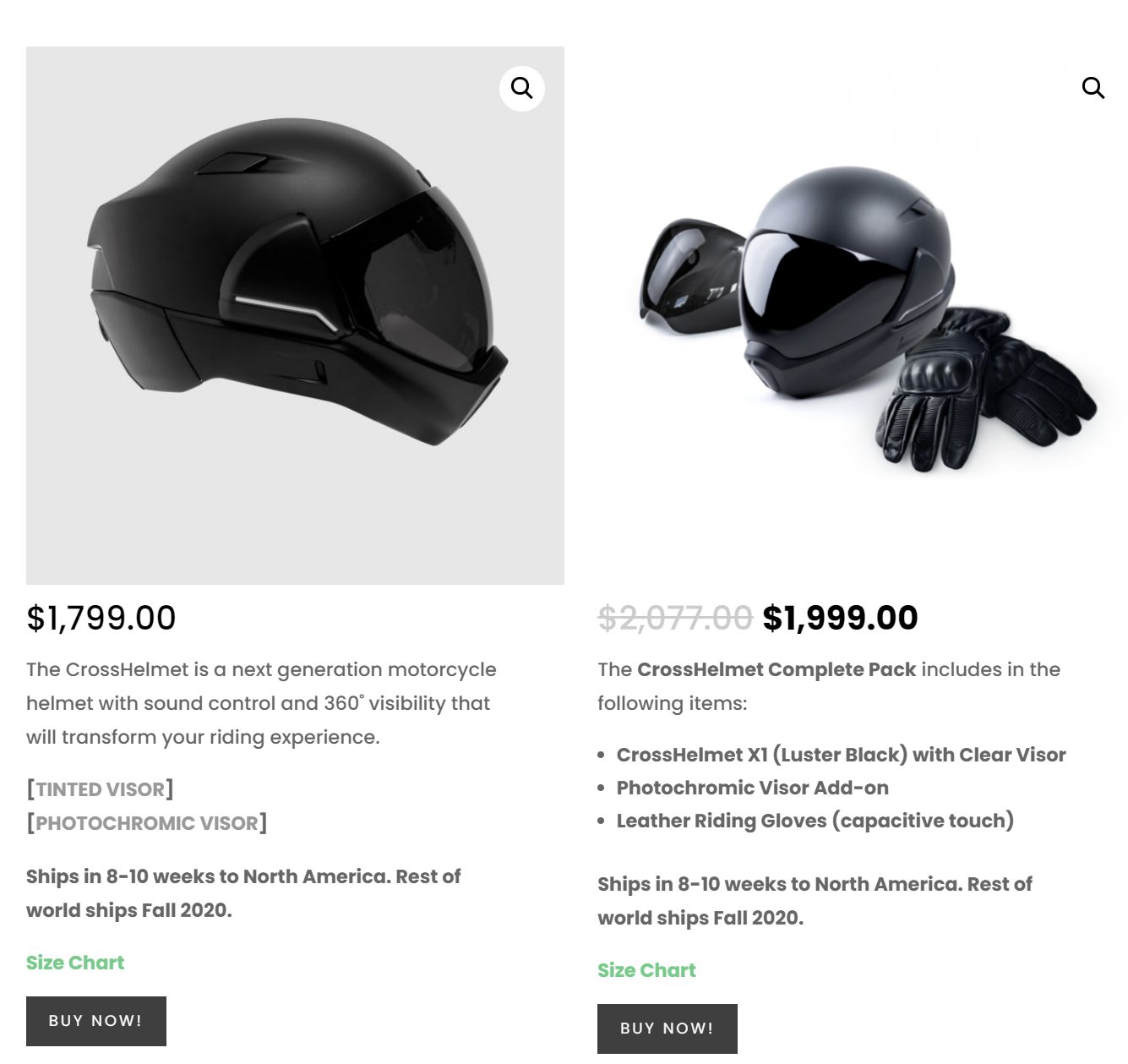Open Size Chart under the Complete Pack
Viewport: 1128px width, 1064px height.
pos(646,970)
